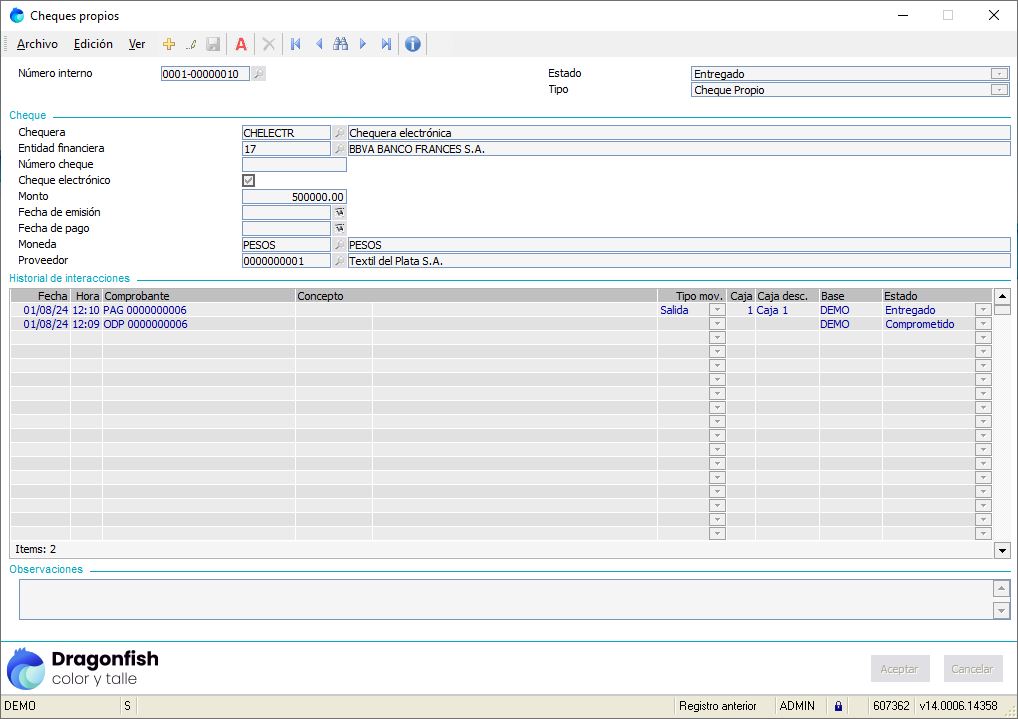Select the ODP 0000000006 comprobante cell
The height and width of the screenshot is (719, 1018).
[199, 324]
